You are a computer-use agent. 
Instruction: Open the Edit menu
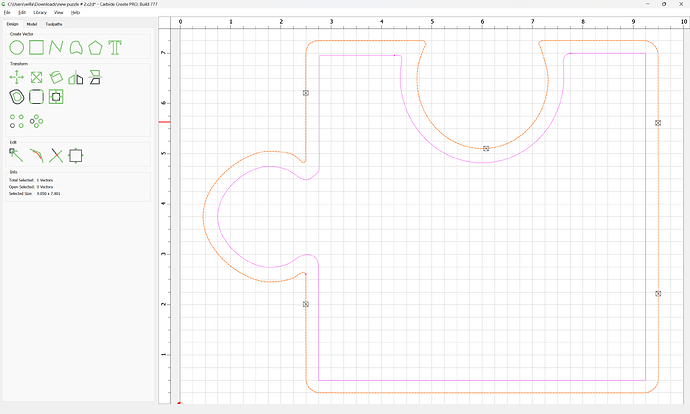[x=22, y=12]
